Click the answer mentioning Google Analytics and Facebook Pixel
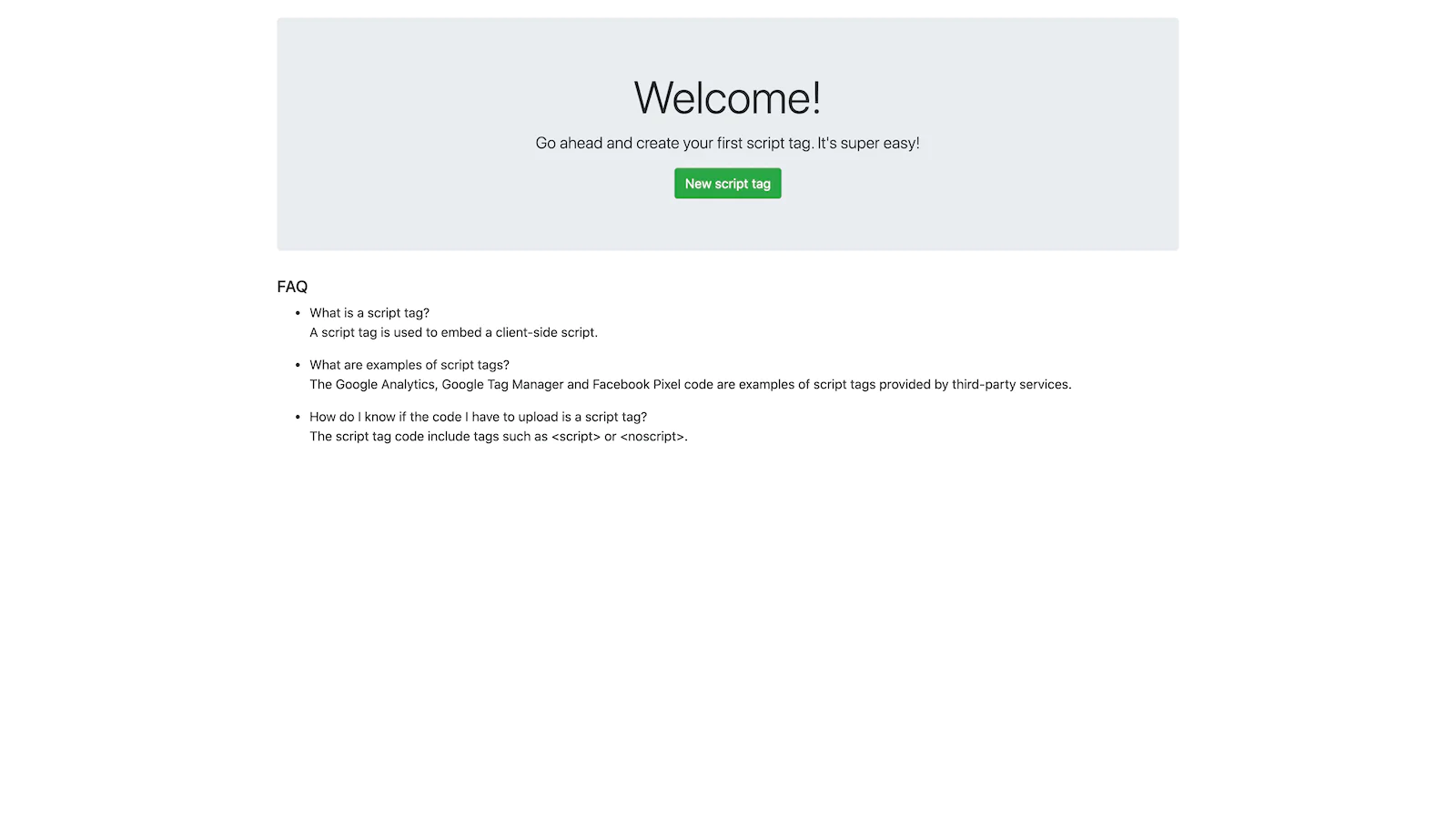Screen dimensions: 1456x819 click(691, 384)
